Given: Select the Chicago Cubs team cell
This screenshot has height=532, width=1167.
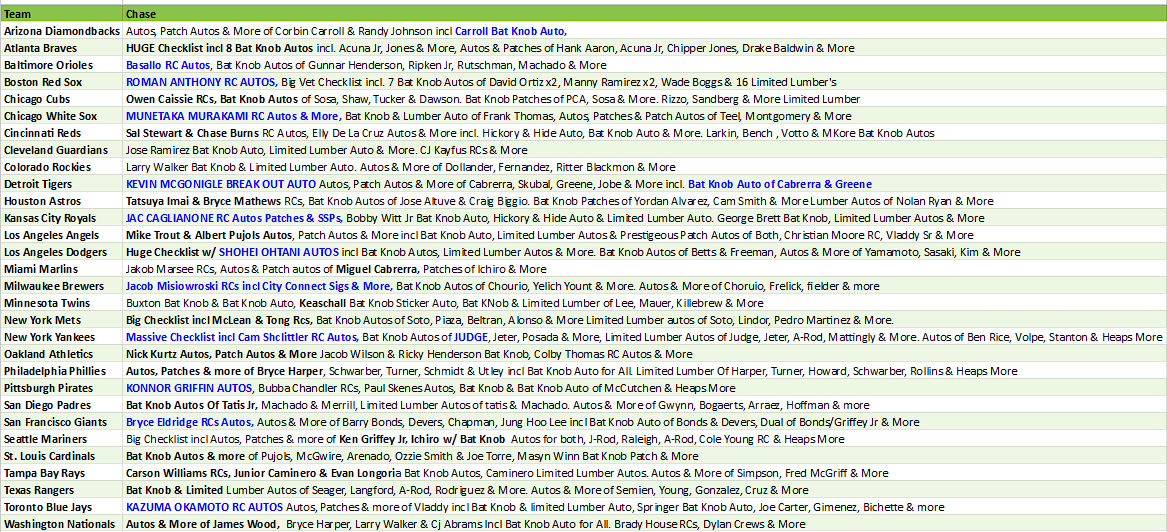Looking at the screenshot, I should [x=61, y=99].
